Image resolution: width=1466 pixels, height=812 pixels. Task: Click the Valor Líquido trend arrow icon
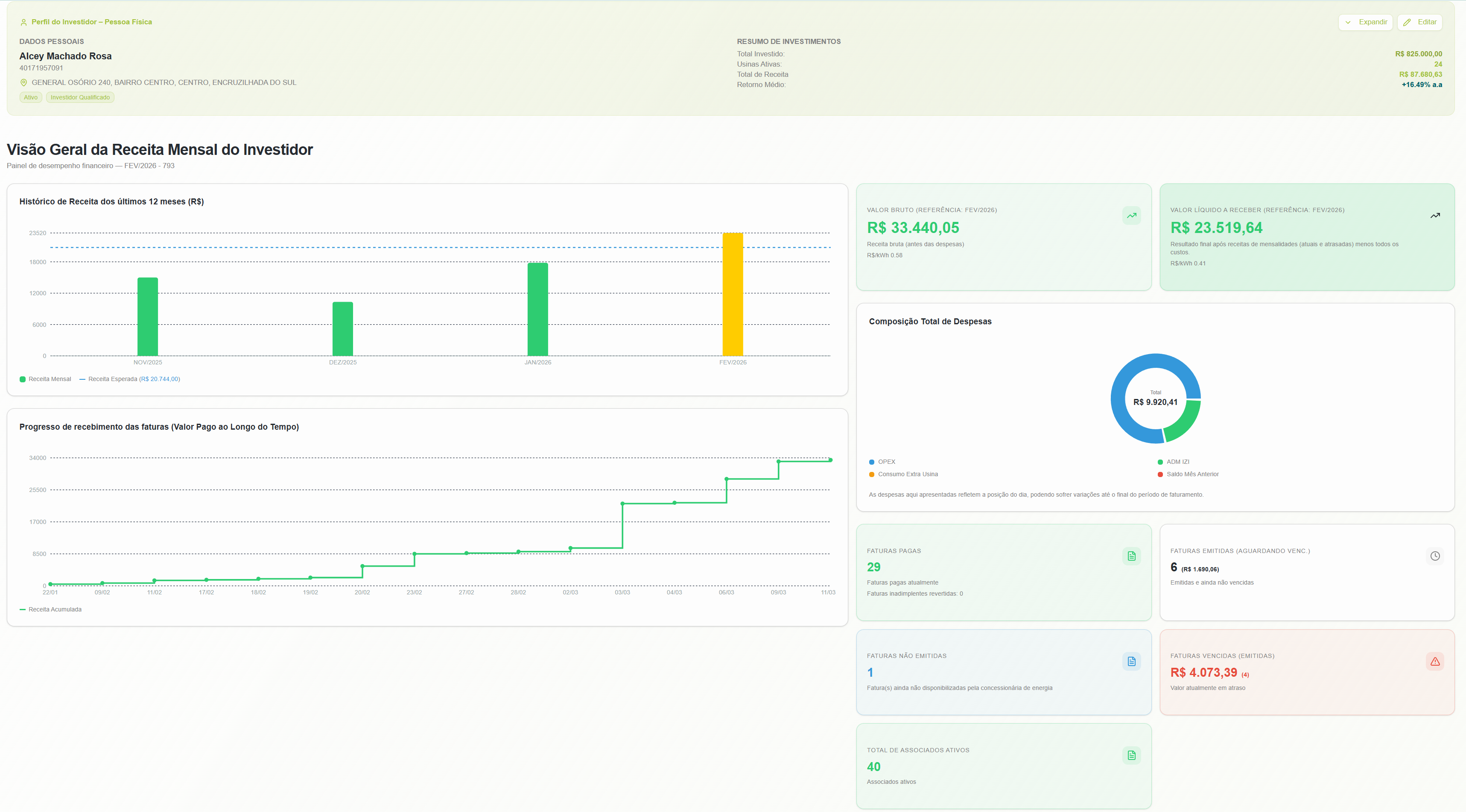click(x=1435, y=215)
